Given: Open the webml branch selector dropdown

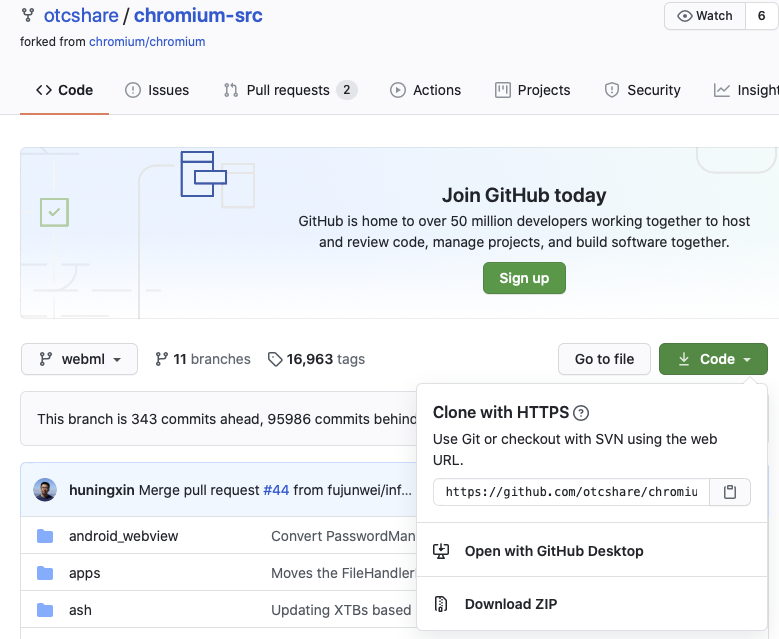Looking at the screenshot, I should 79,359.
